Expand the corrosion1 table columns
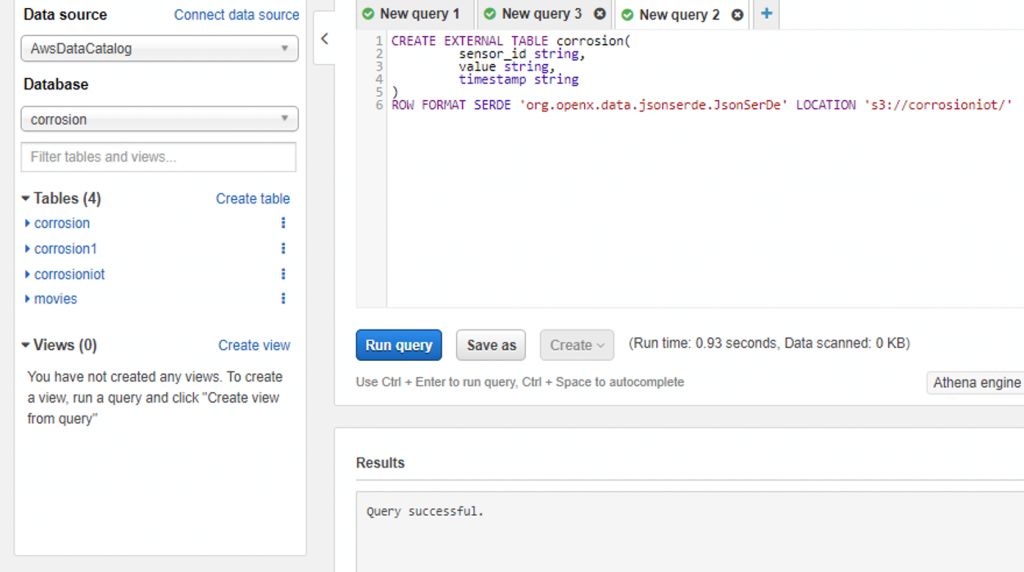Image resolution: width=1024 pixels, height=572 pixels. tap(27, 249)
